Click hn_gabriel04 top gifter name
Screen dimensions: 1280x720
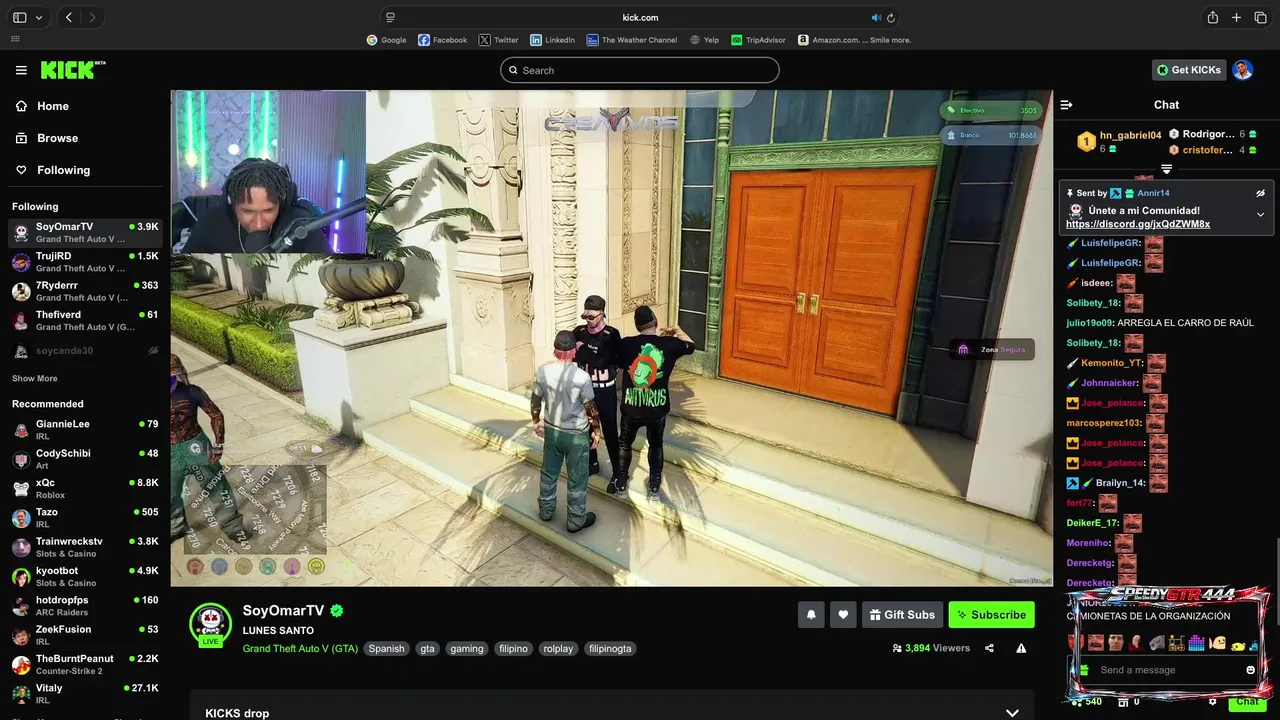coord(1131,135)
